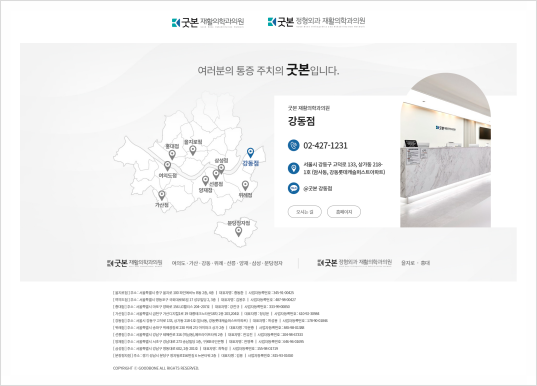Click the 가산 footer branch link
Screen dimensions: 537x386
pyautogui.click(x=193, y=263)
